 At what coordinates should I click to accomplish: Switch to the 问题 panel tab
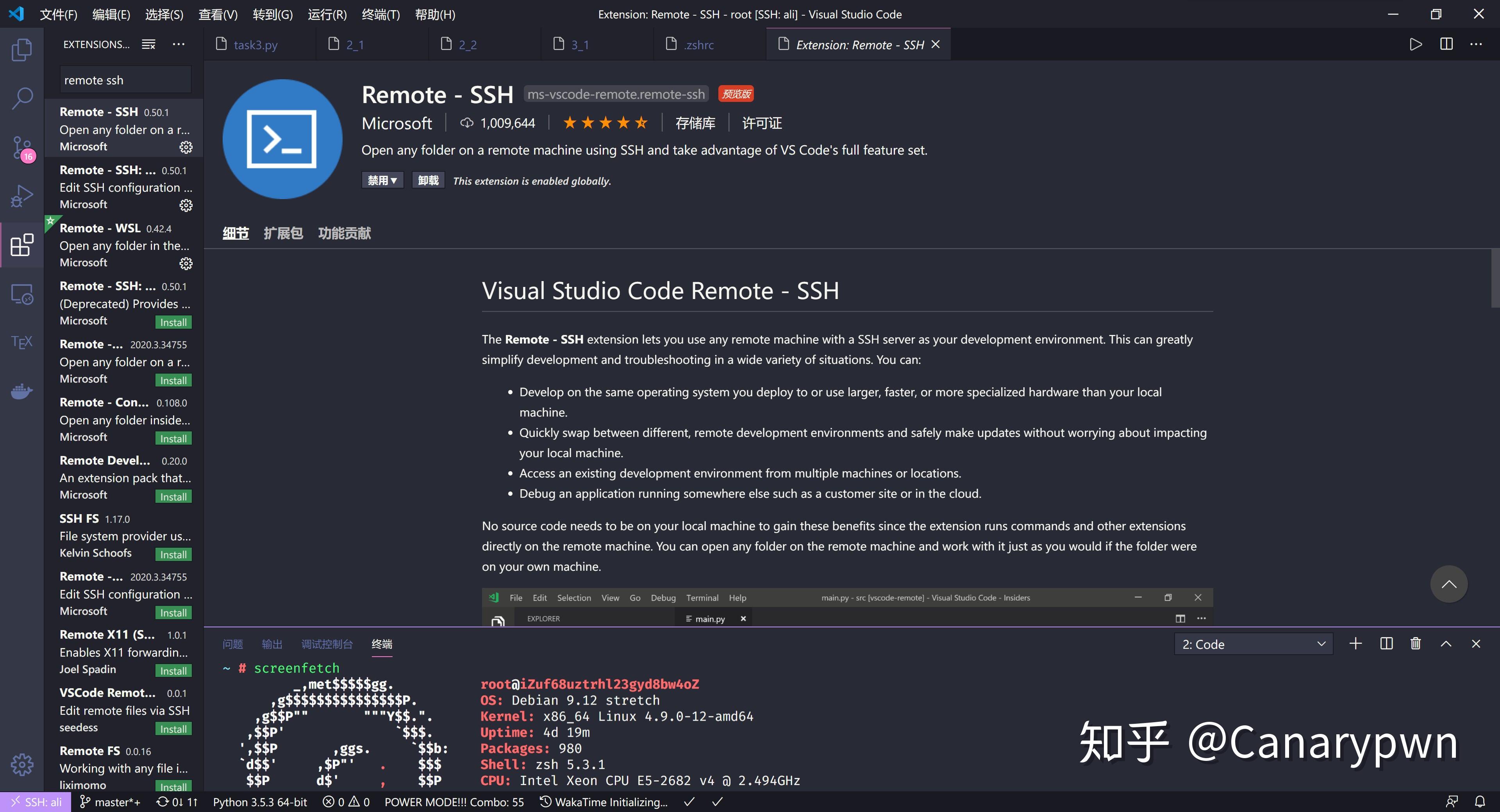[233, 645]
